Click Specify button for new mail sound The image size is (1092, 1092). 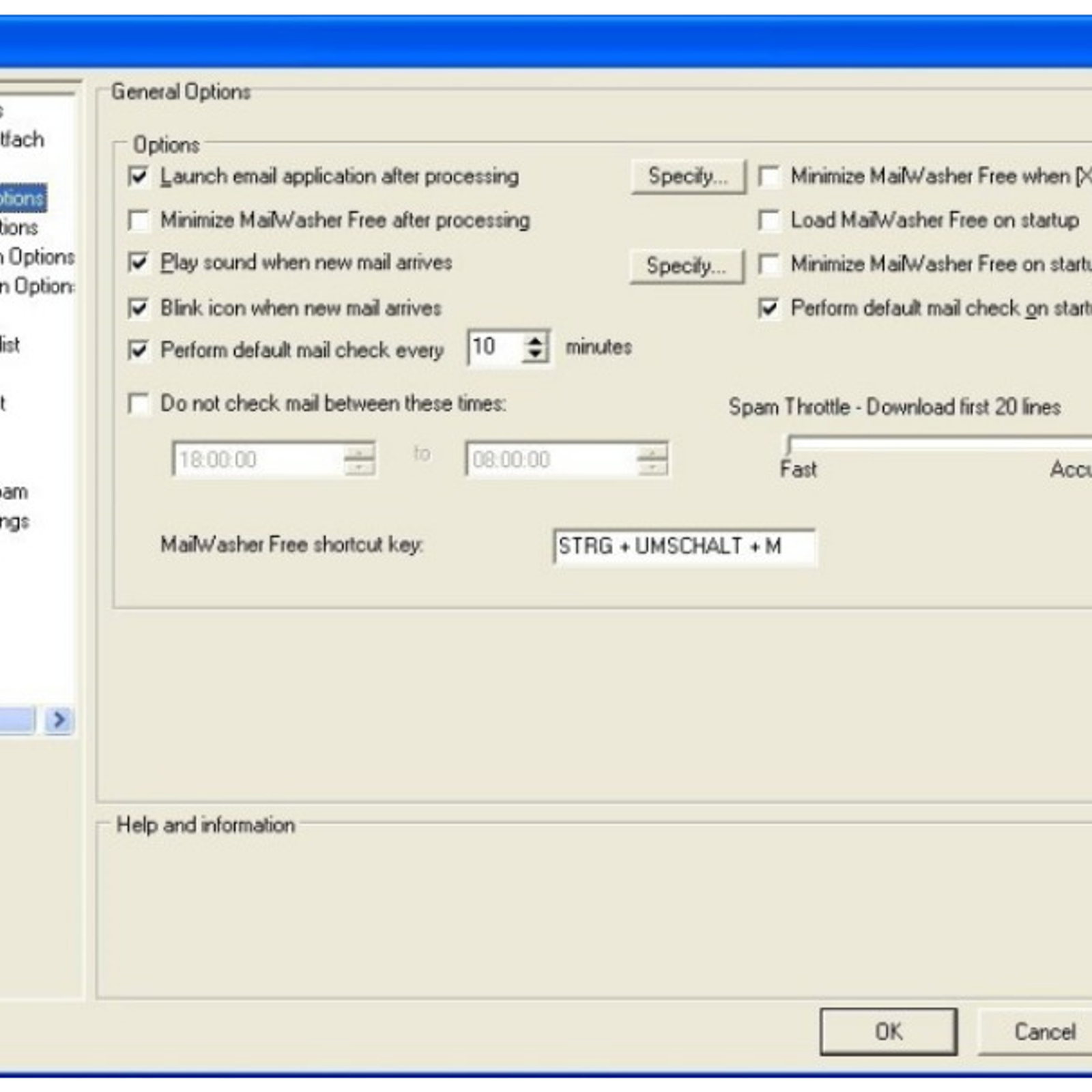pyautogui.click(x=687, y=265)
